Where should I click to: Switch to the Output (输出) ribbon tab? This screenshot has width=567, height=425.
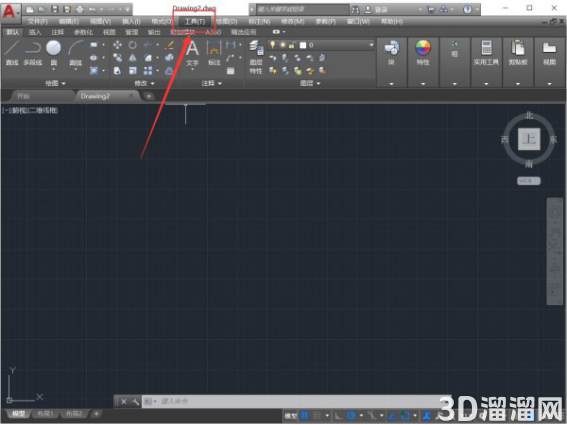pos(154,32)
